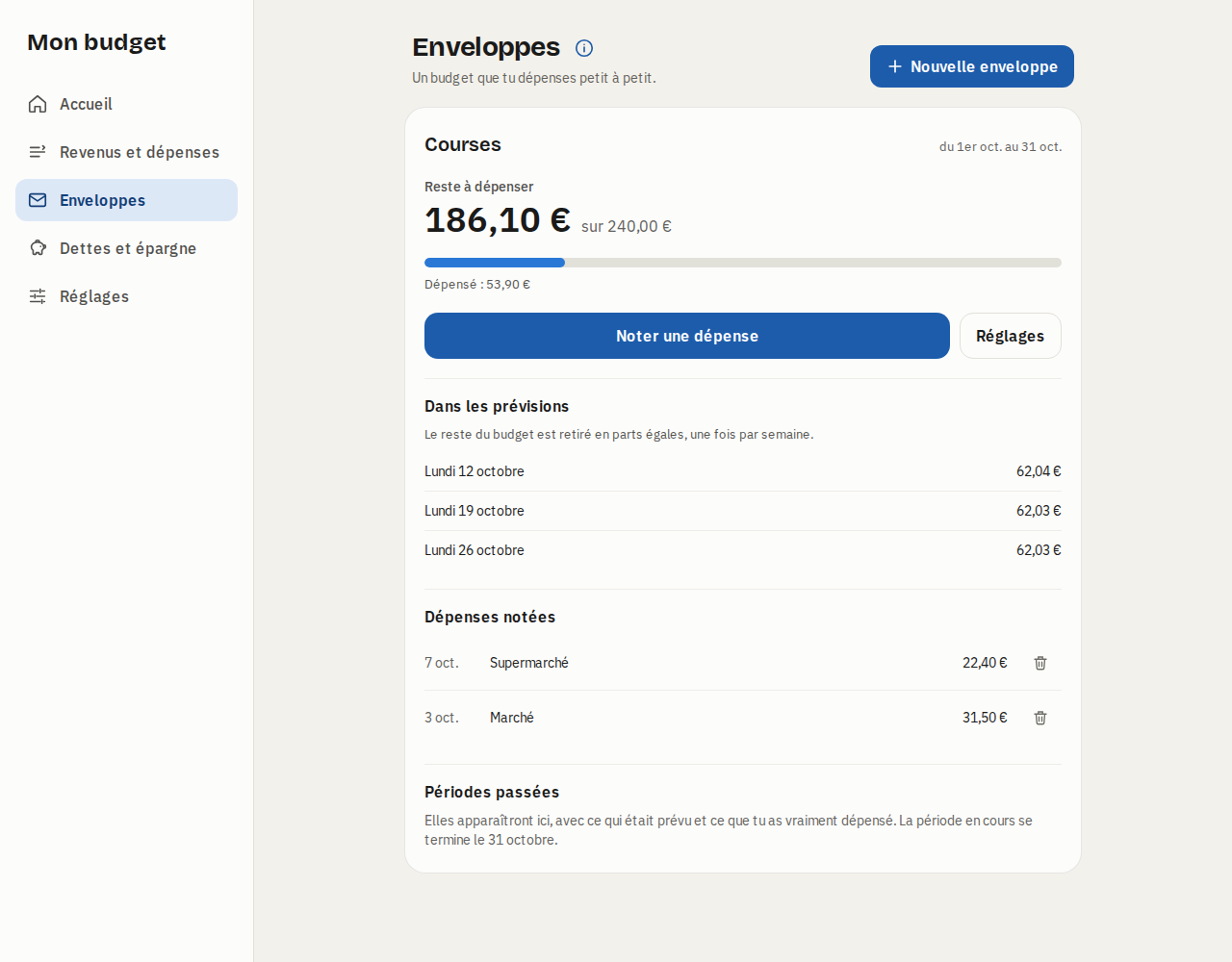Click the envelope icon in sidebar

[38, 200]
